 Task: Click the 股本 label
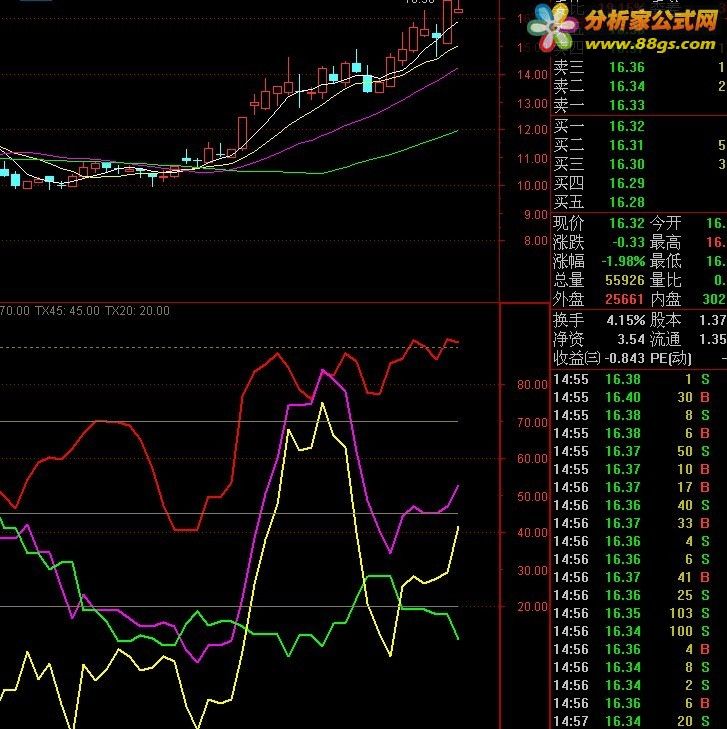(665, 320)
